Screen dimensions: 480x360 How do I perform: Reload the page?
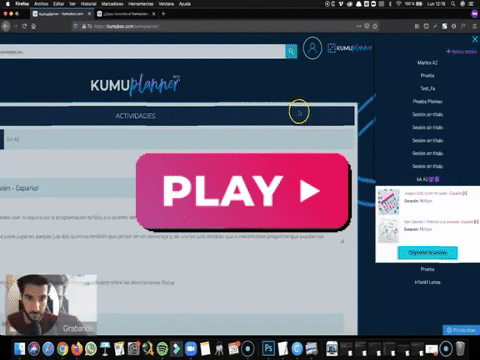(x=24, y=26)
